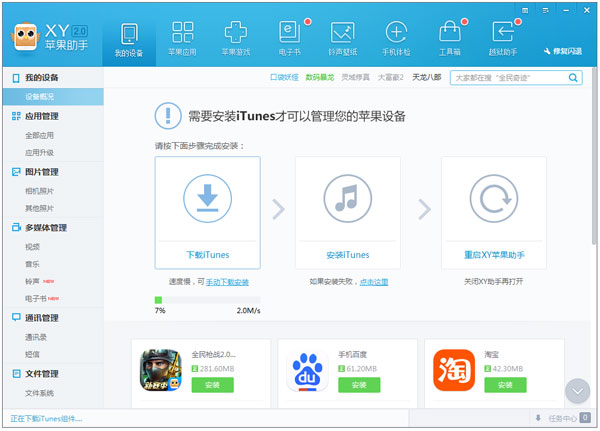Open 铃声 in sidebar
The width and height of the screenshot is (600, 431).
tap(33, 281)
